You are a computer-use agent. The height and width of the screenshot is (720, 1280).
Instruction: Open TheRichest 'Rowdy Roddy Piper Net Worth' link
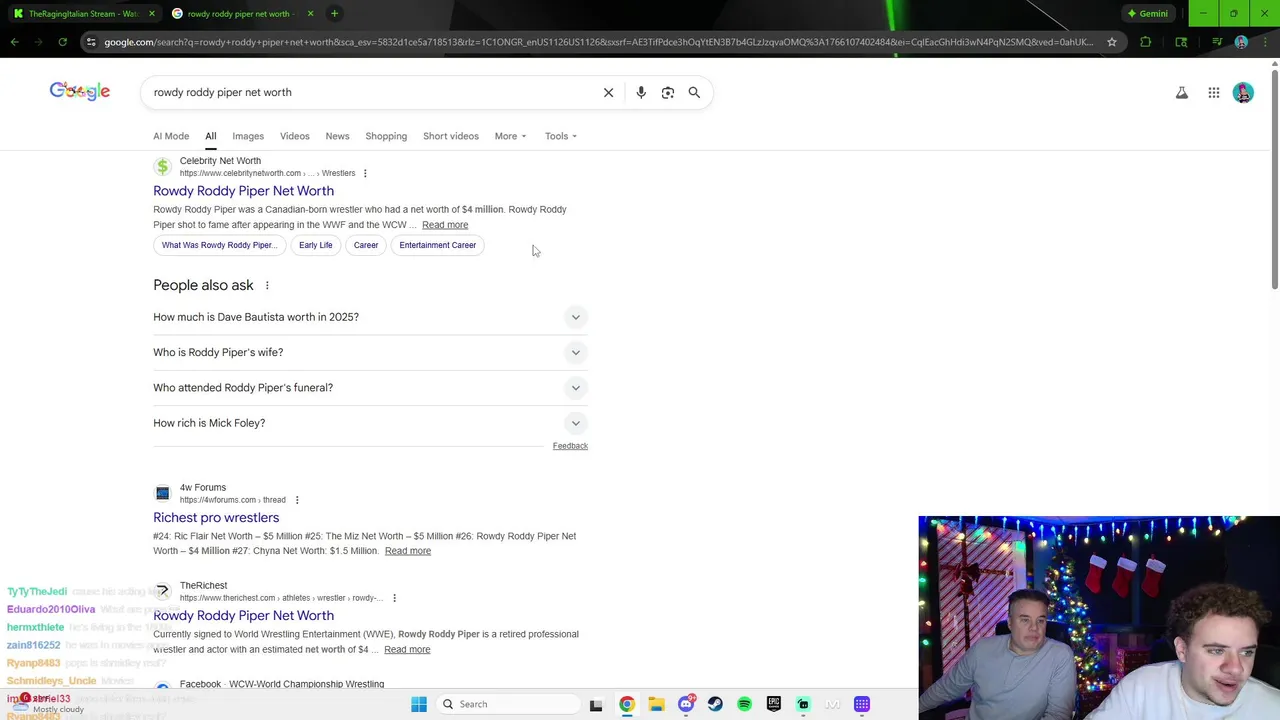coord(243,616)
